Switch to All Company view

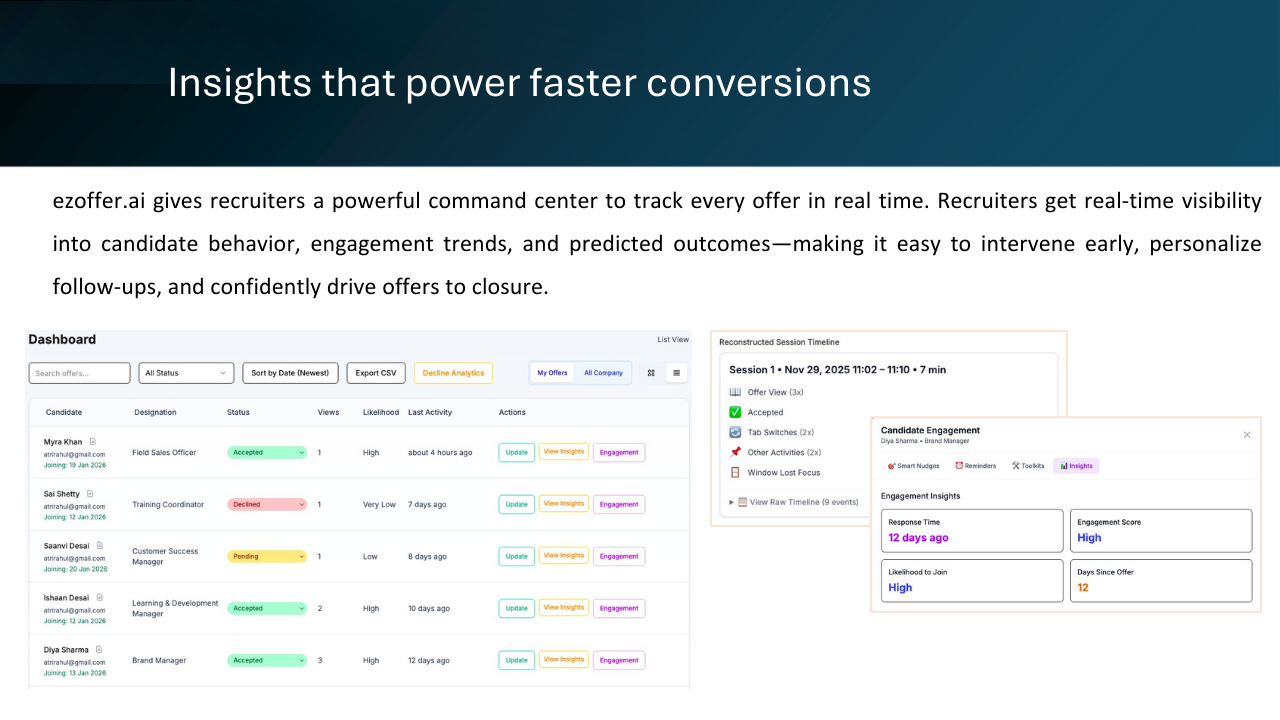[604, 372]
